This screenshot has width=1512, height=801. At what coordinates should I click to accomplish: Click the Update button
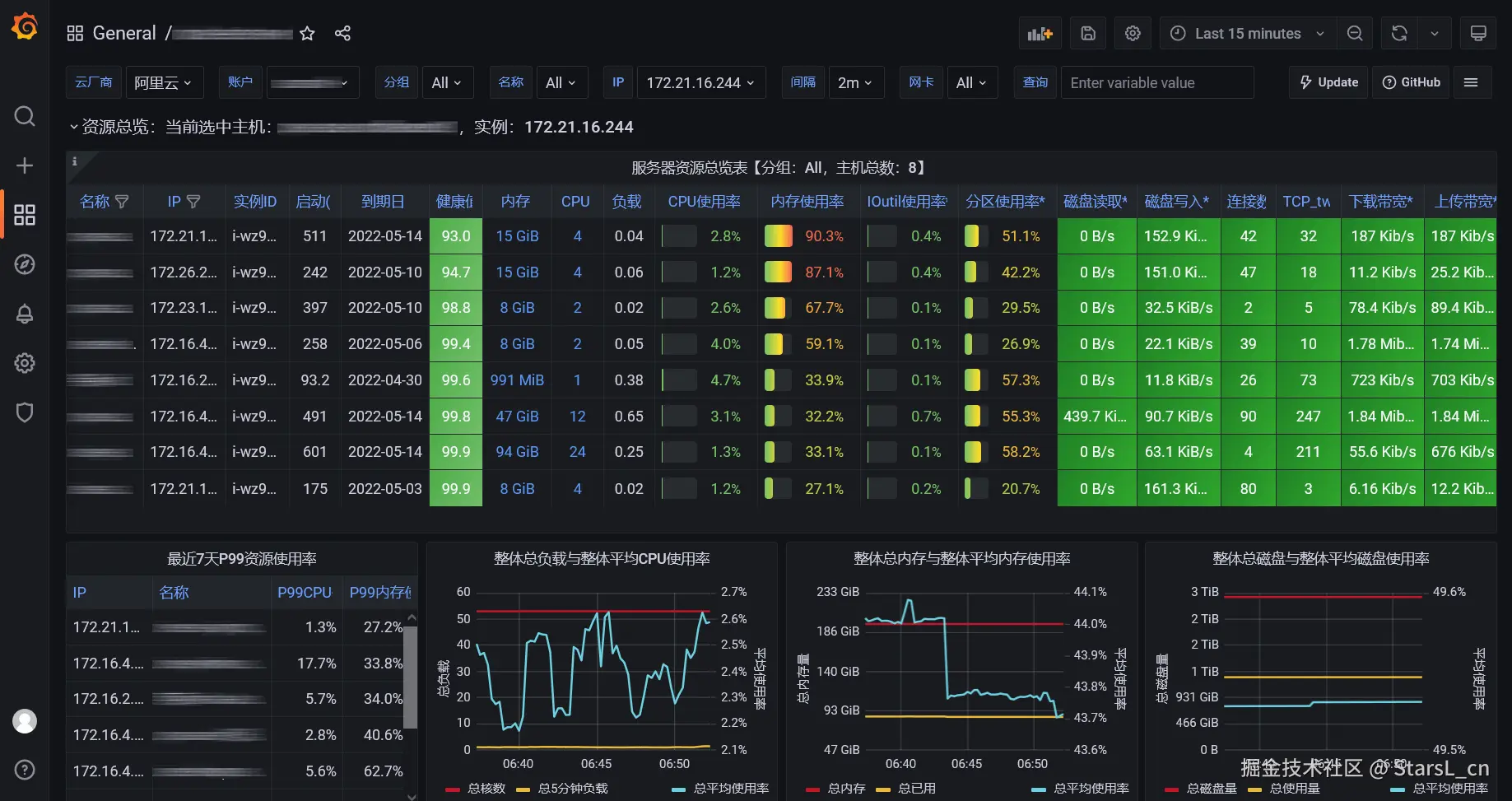(x=1328, y=82)
